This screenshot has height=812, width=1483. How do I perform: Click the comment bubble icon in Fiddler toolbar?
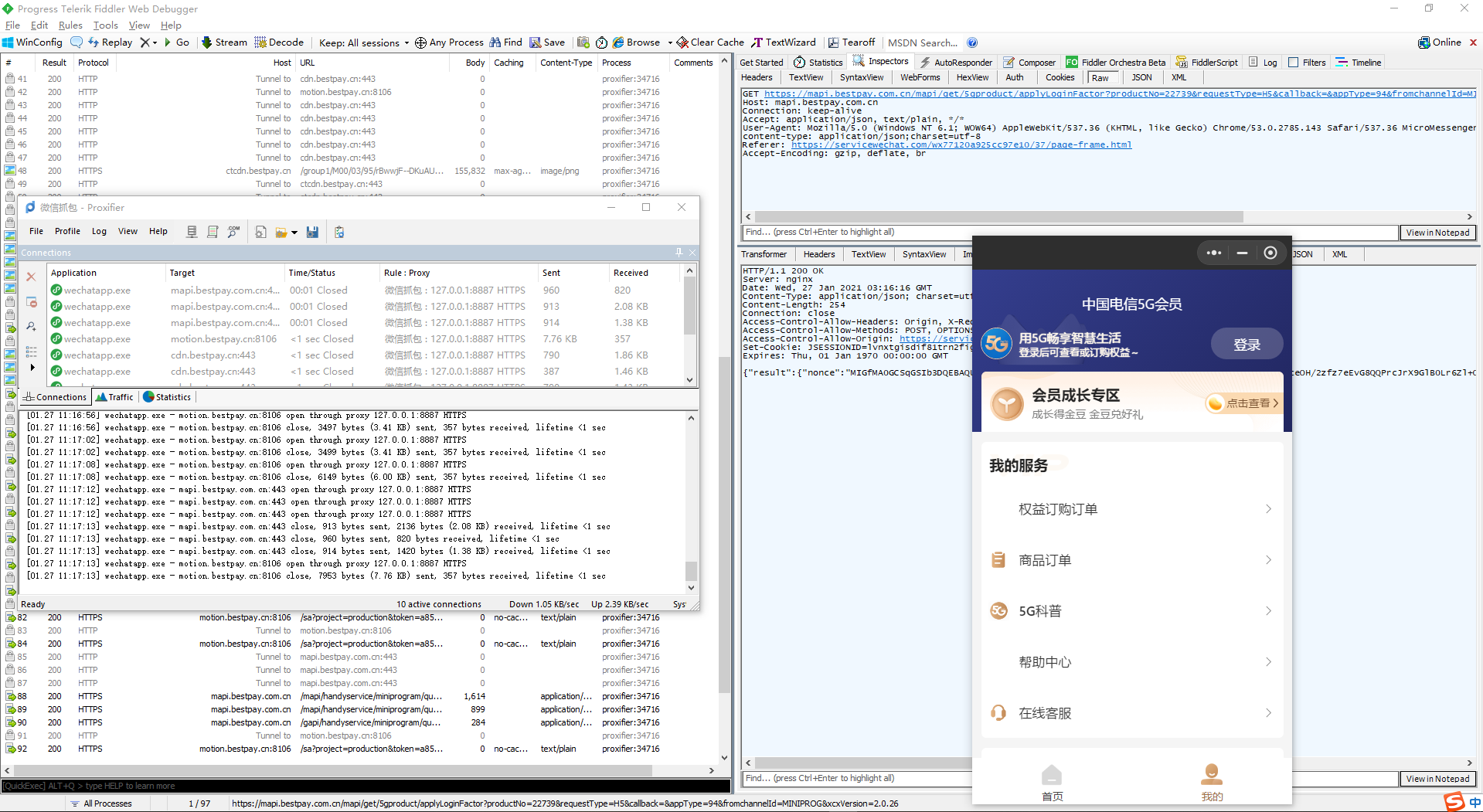(x=76, y=42)
